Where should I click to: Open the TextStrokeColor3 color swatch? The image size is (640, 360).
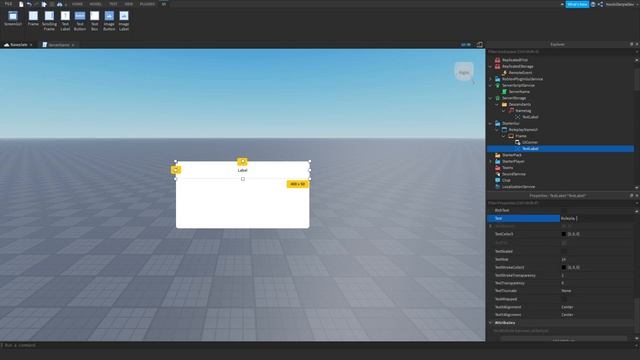564,267
